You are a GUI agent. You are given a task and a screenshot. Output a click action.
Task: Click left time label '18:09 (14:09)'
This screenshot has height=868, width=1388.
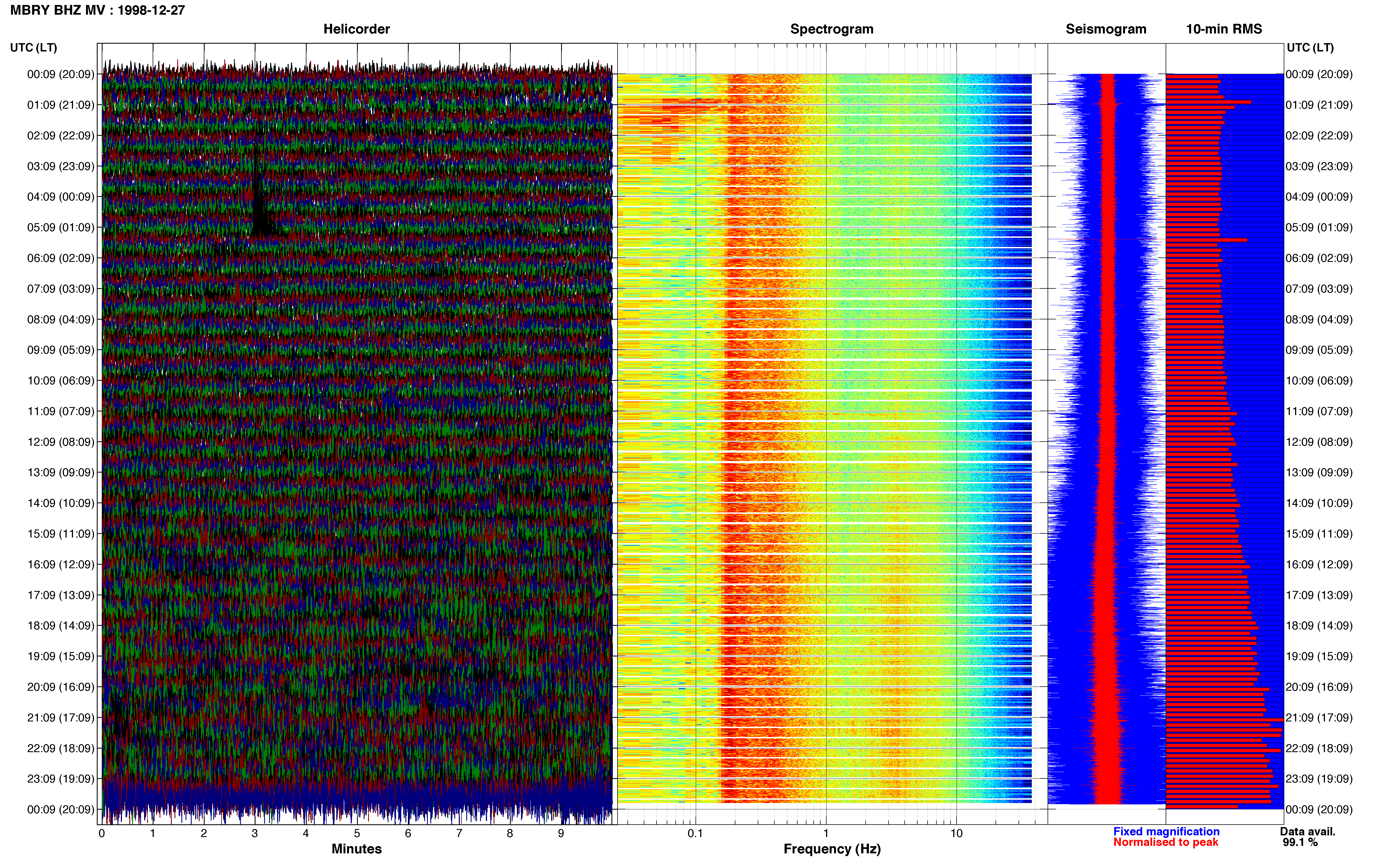(60, 626)
